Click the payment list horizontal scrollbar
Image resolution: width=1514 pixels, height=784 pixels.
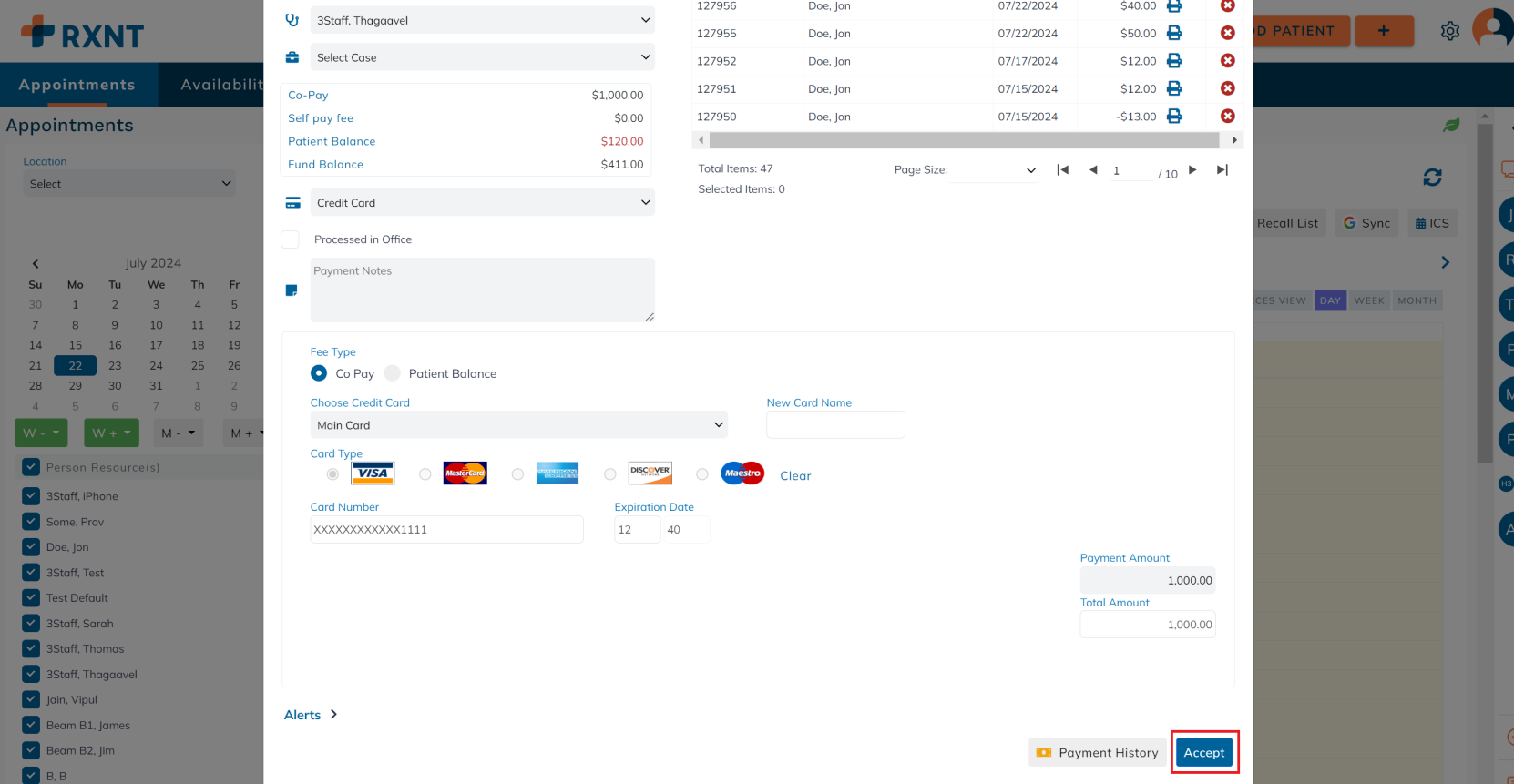point(964,140)
